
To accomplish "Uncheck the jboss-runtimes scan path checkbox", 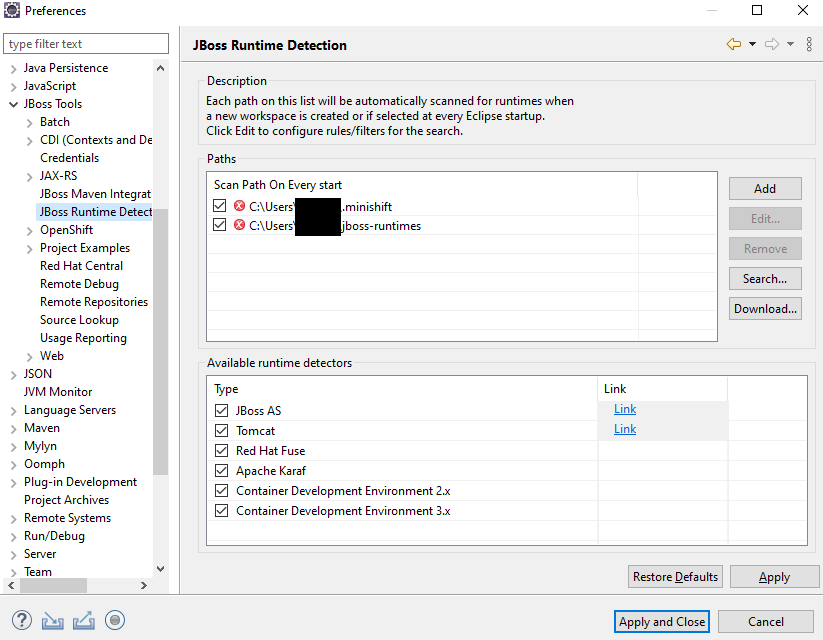I will [x=219, y=225].
